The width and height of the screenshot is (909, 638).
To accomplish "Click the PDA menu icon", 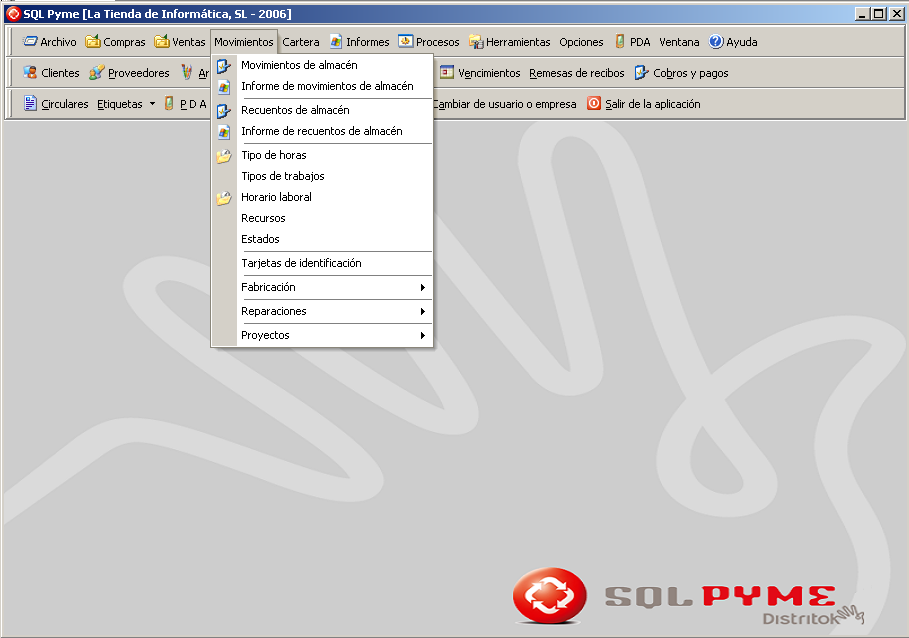I will click(621, 42).
